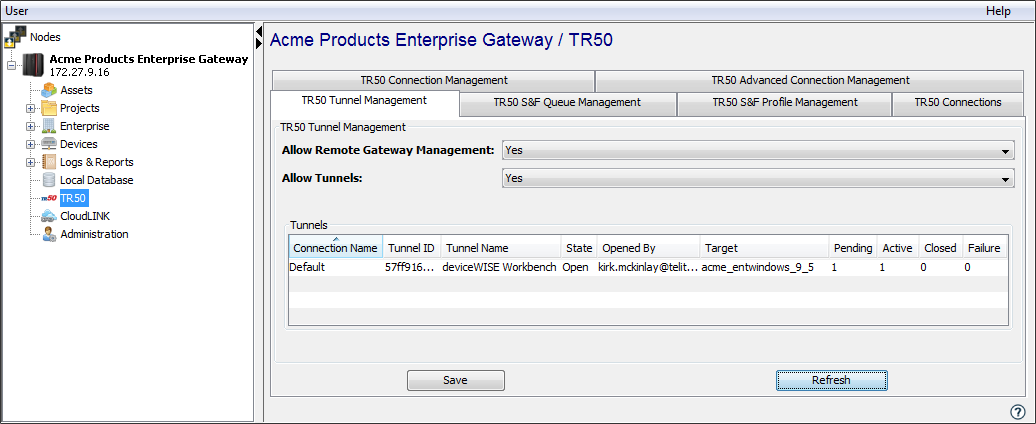Click the 'deviceWISE Workbench' tunnel name cell
Viewport: 1036px width, 424px height.
tap(501, 267)
